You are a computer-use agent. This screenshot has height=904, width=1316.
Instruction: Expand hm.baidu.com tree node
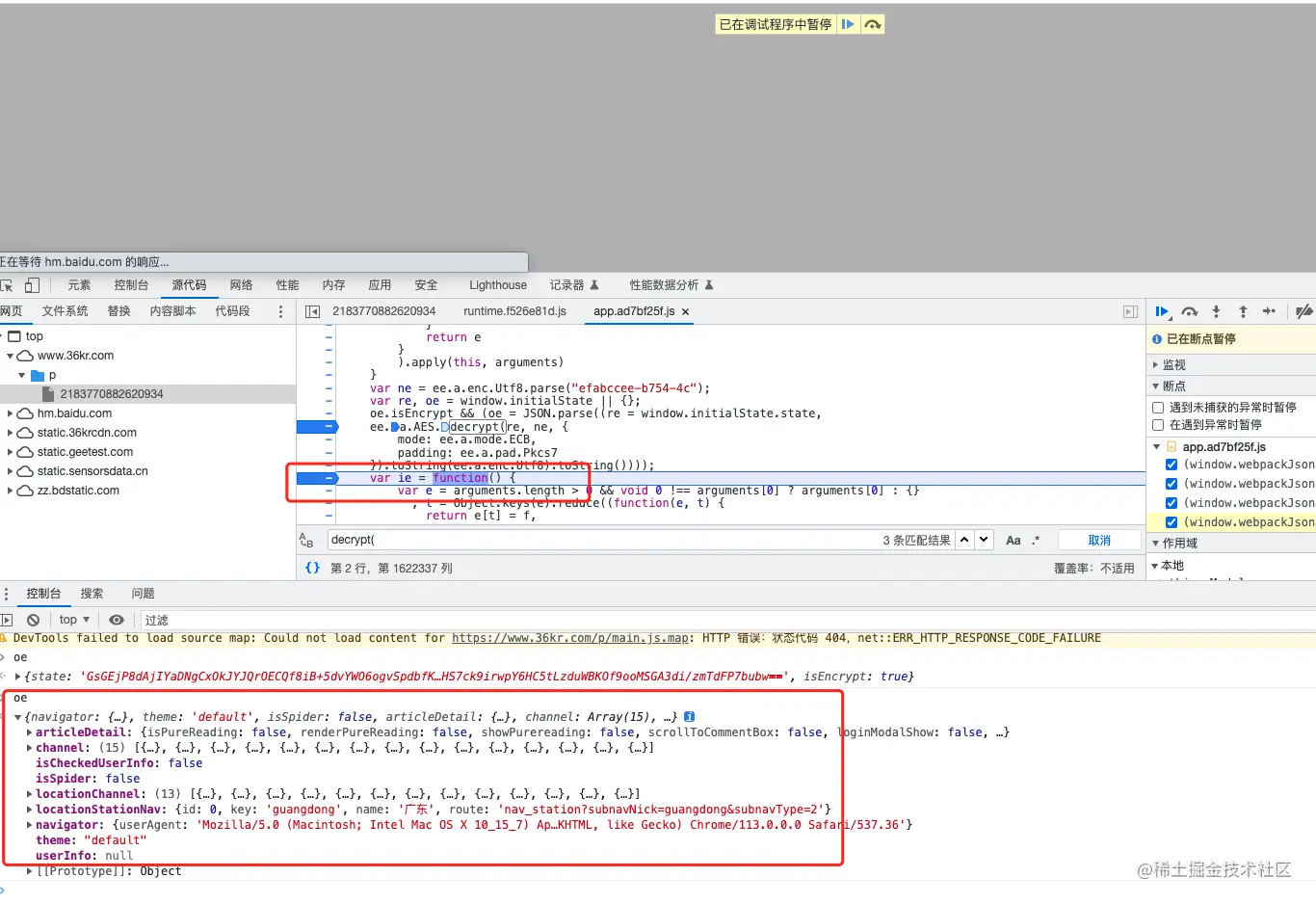click(11, 413)
